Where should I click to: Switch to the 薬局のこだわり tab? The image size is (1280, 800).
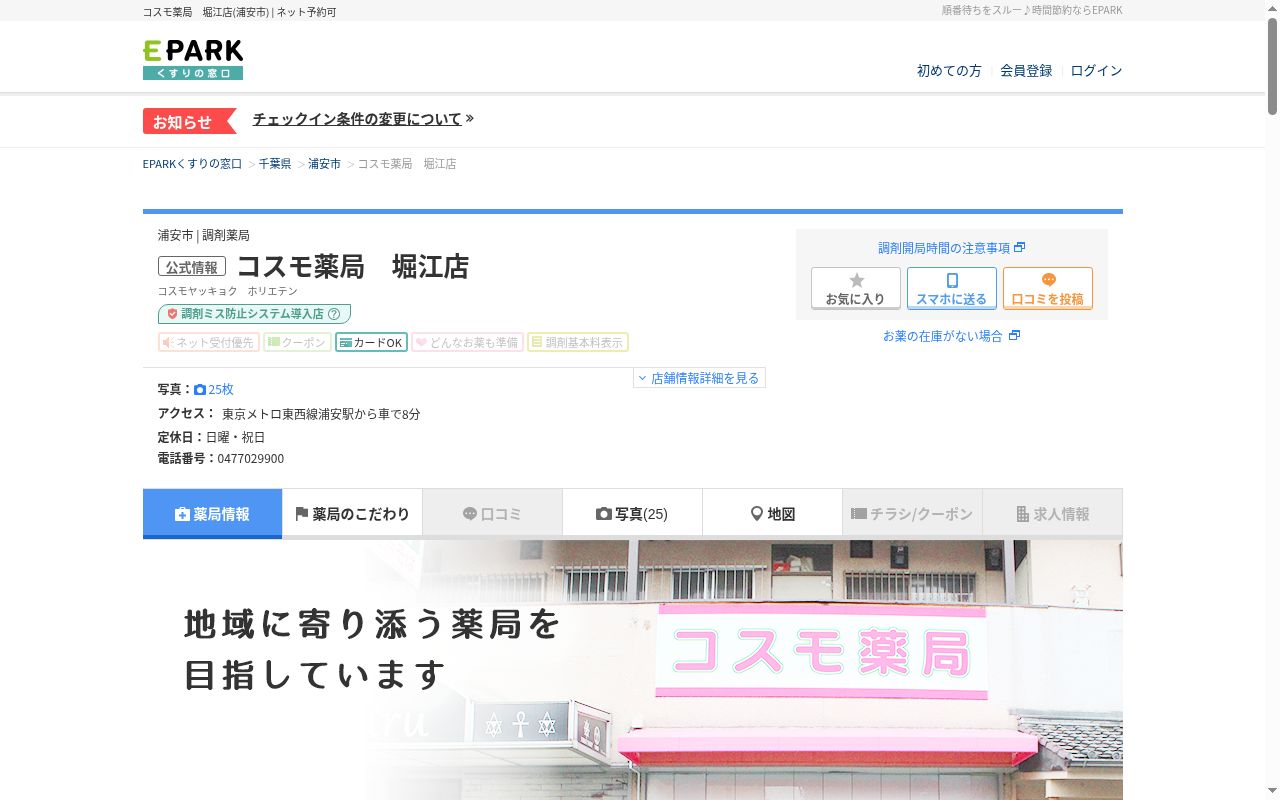352,513
